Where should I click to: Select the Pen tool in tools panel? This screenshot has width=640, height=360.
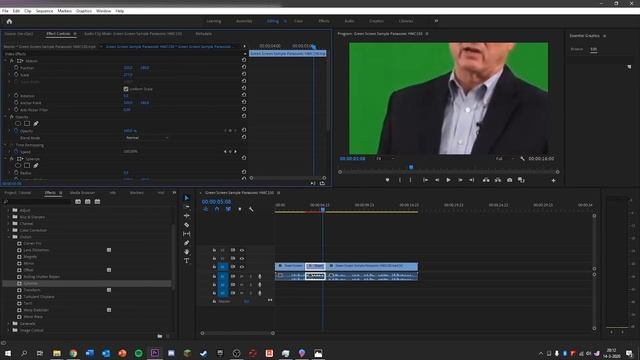pyautogui.click(x=187, y=243)
